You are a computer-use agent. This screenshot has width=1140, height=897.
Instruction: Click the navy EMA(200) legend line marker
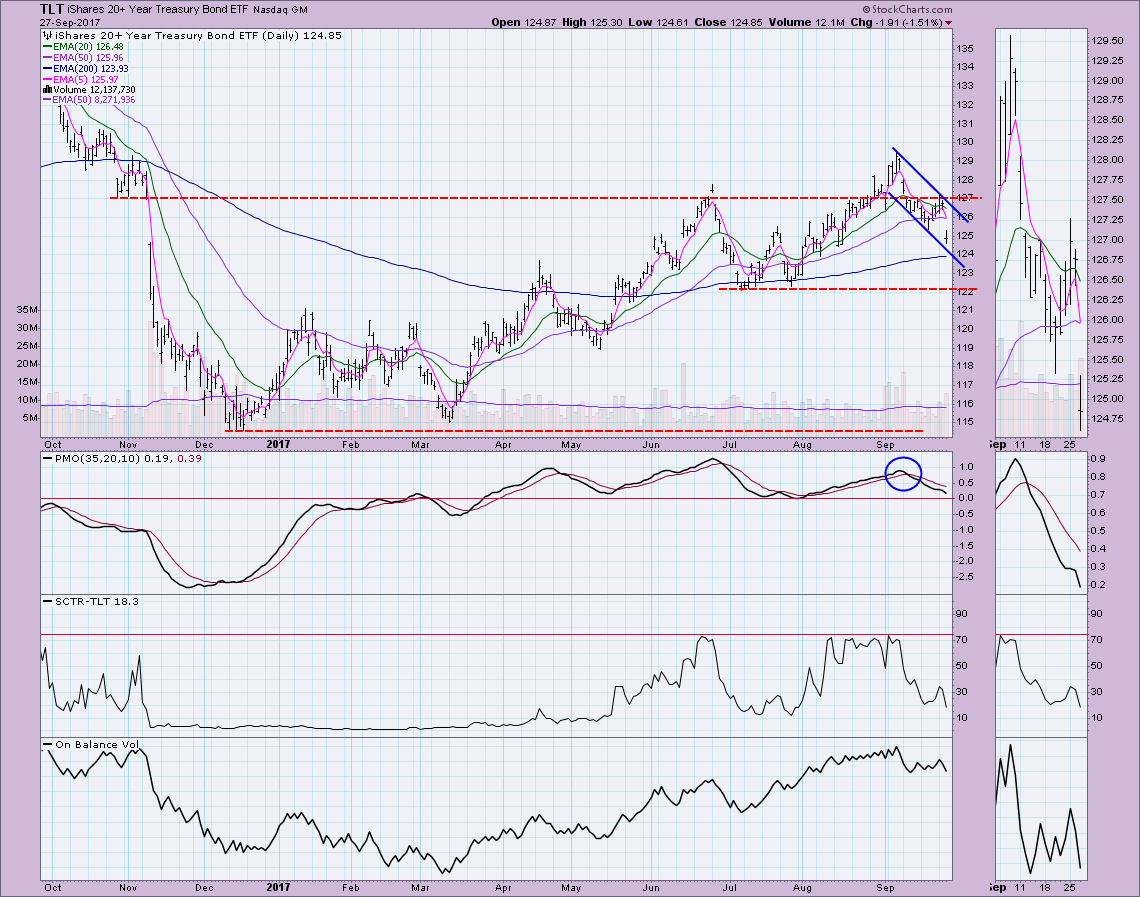pos(49,67)
